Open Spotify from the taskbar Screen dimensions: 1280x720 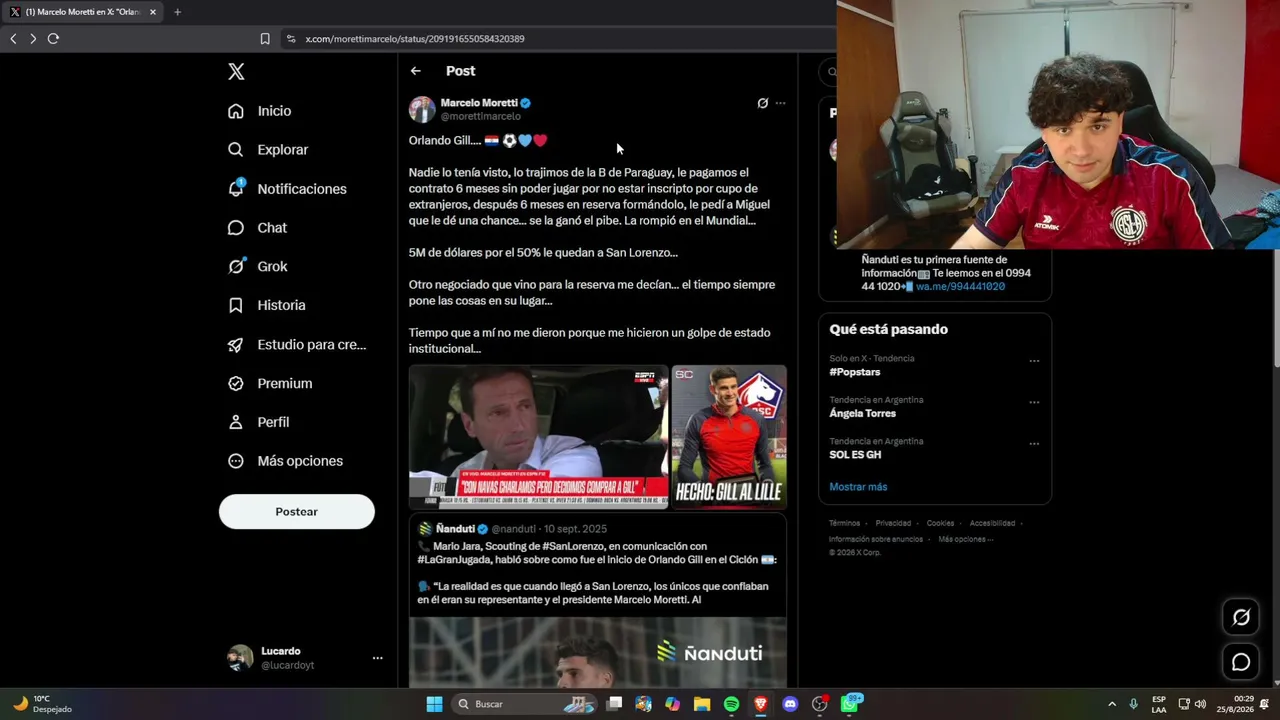click(731, 704)
